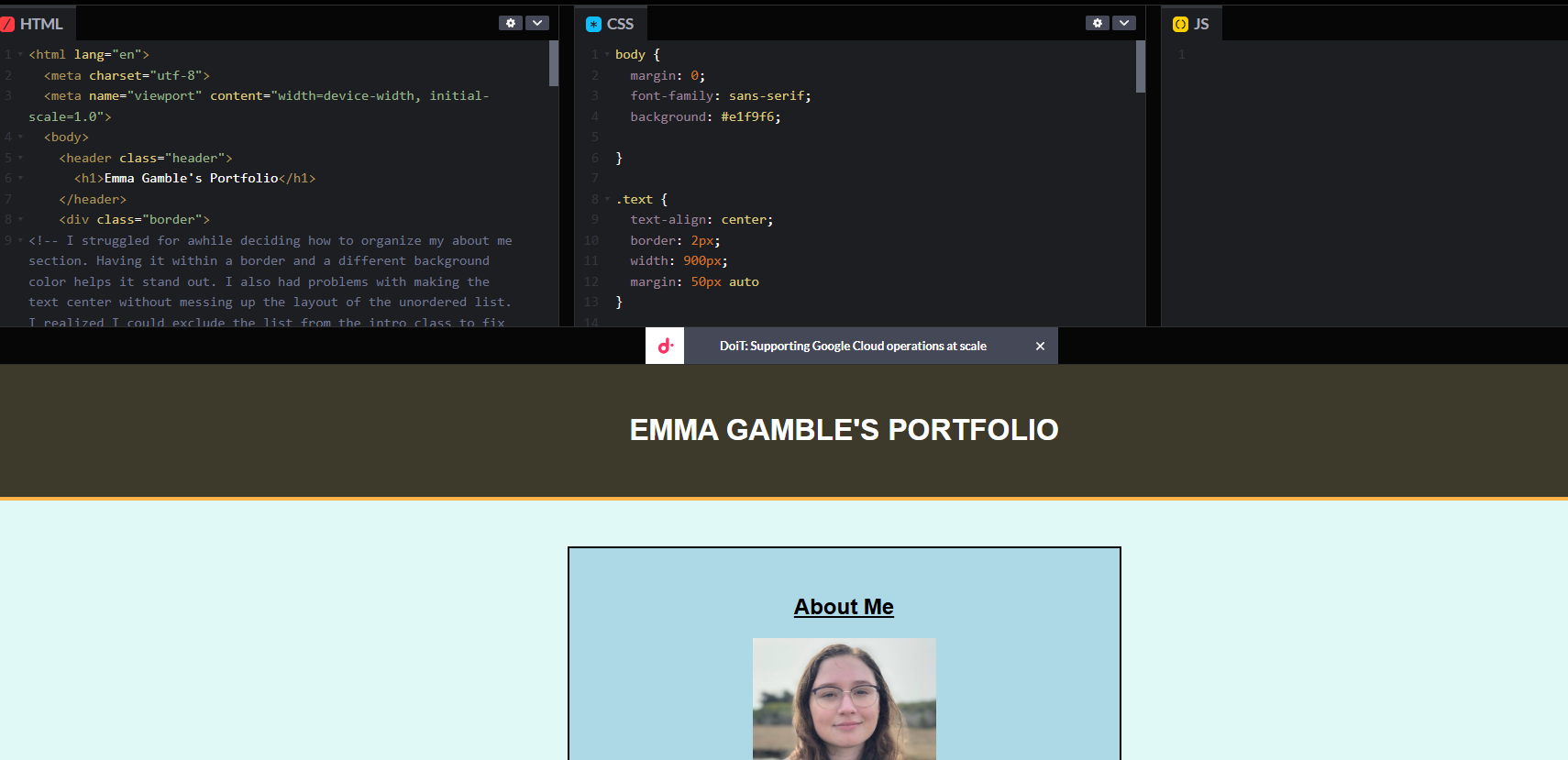The image size is (1568, 760).
Task: Click the DoiT logo in ad banner
Action: [x=665, y=346]
